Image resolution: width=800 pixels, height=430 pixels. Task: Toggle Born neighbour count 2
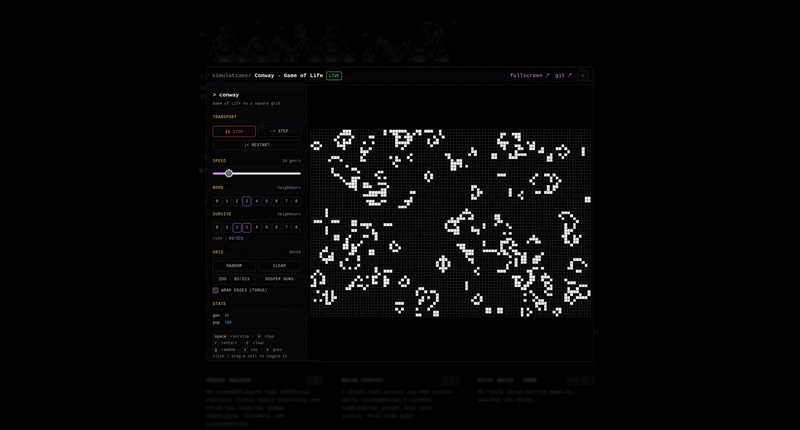click(x=237, y=201)
